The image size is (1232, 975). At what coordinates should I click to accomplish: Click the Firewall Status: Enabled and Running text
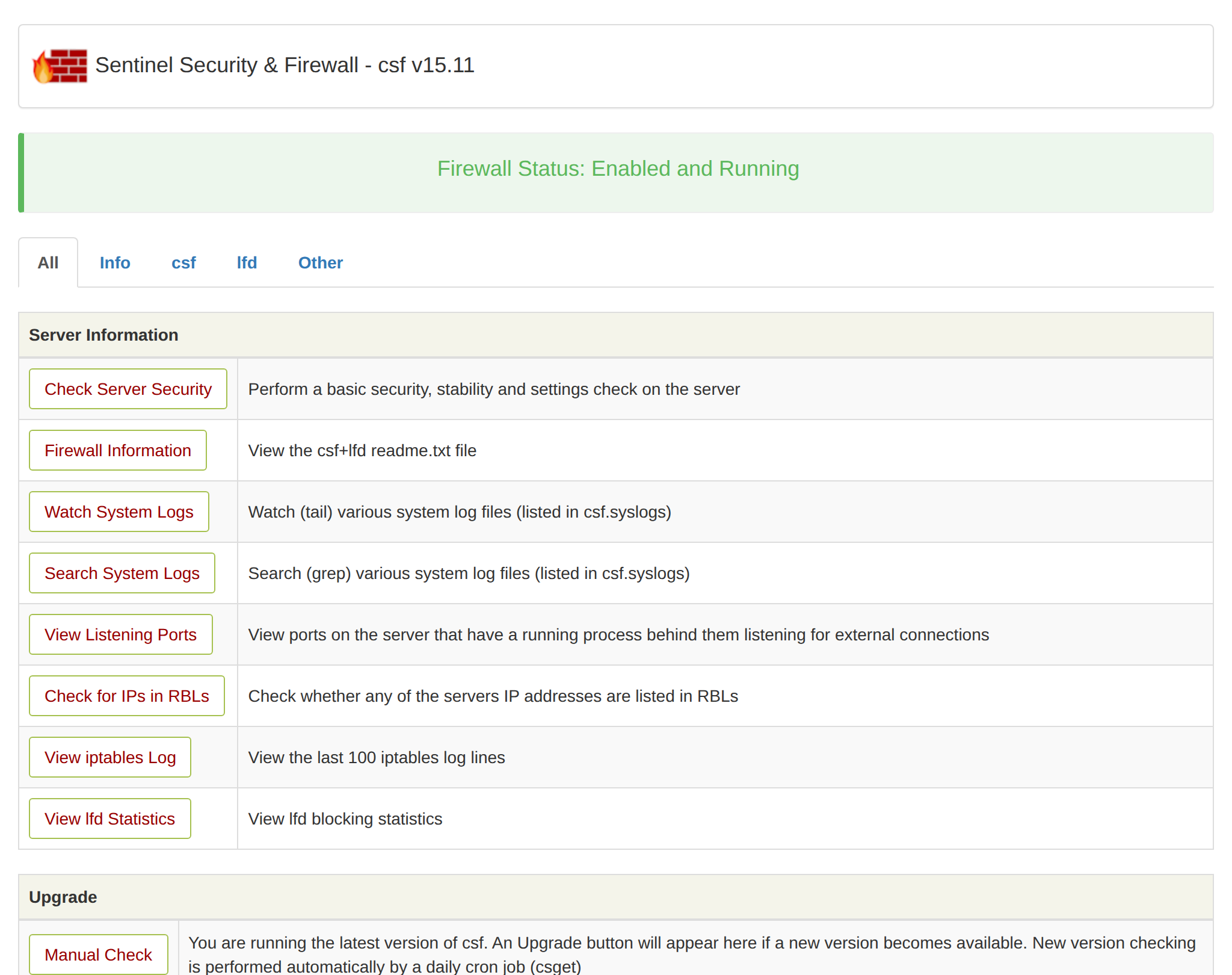click(618, 169)
